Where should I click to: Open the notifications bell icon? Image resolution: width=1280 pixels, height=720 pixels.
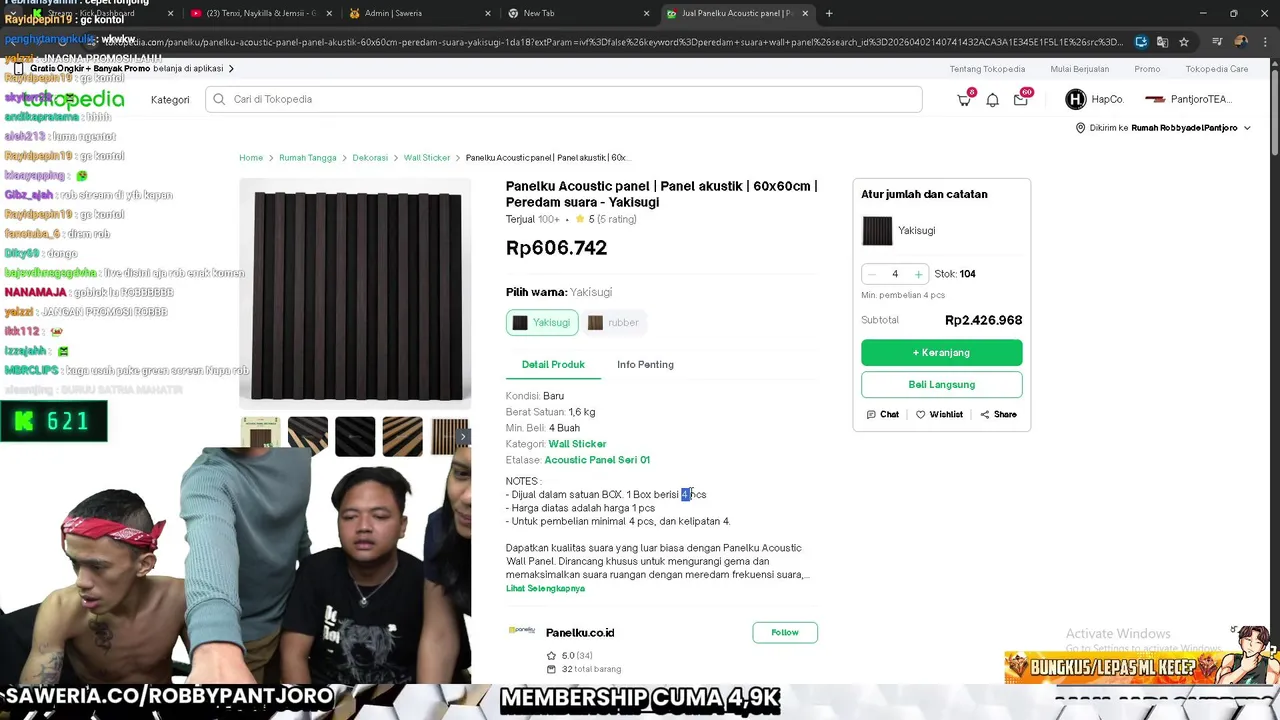[x=992, y=99]
